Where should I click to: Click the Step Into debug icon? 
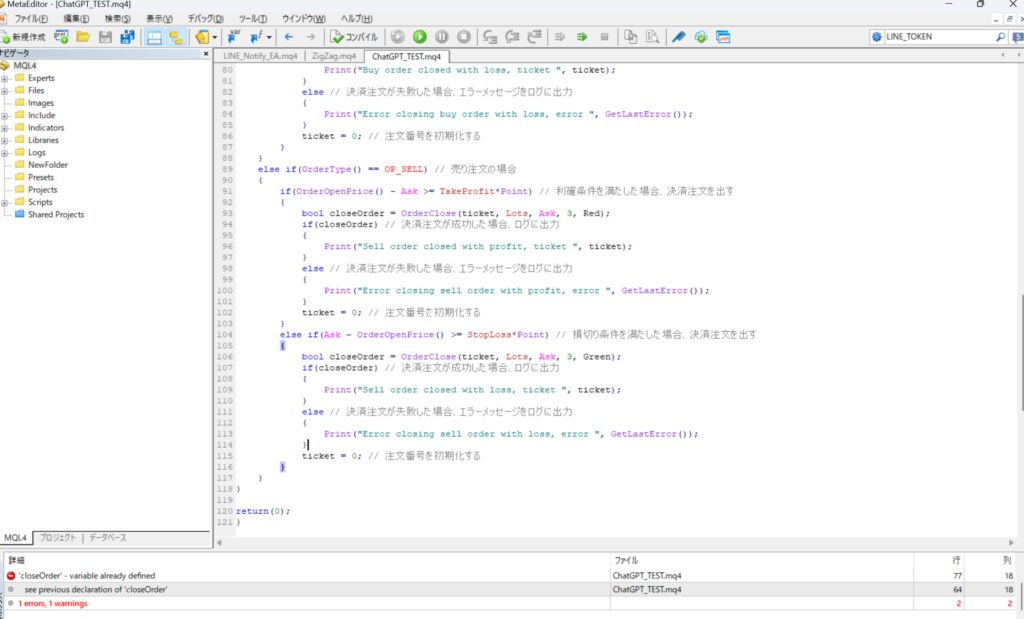pyautogui.click(x=490, y=37)
